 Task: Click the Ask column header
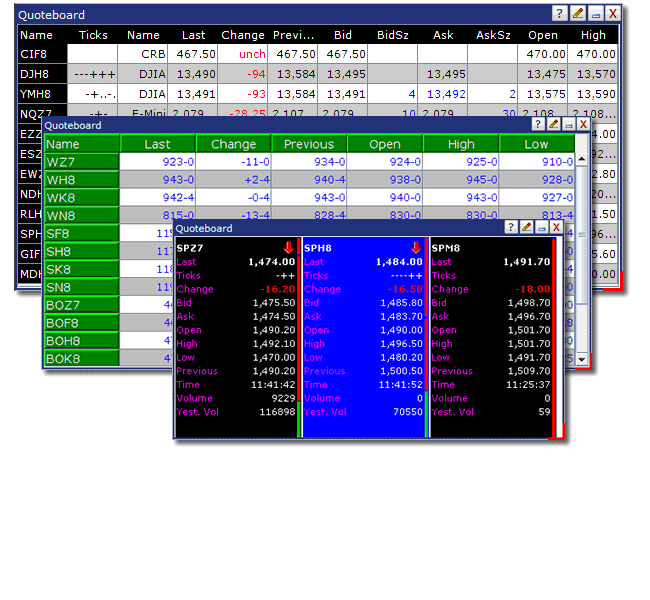[443, 35]
